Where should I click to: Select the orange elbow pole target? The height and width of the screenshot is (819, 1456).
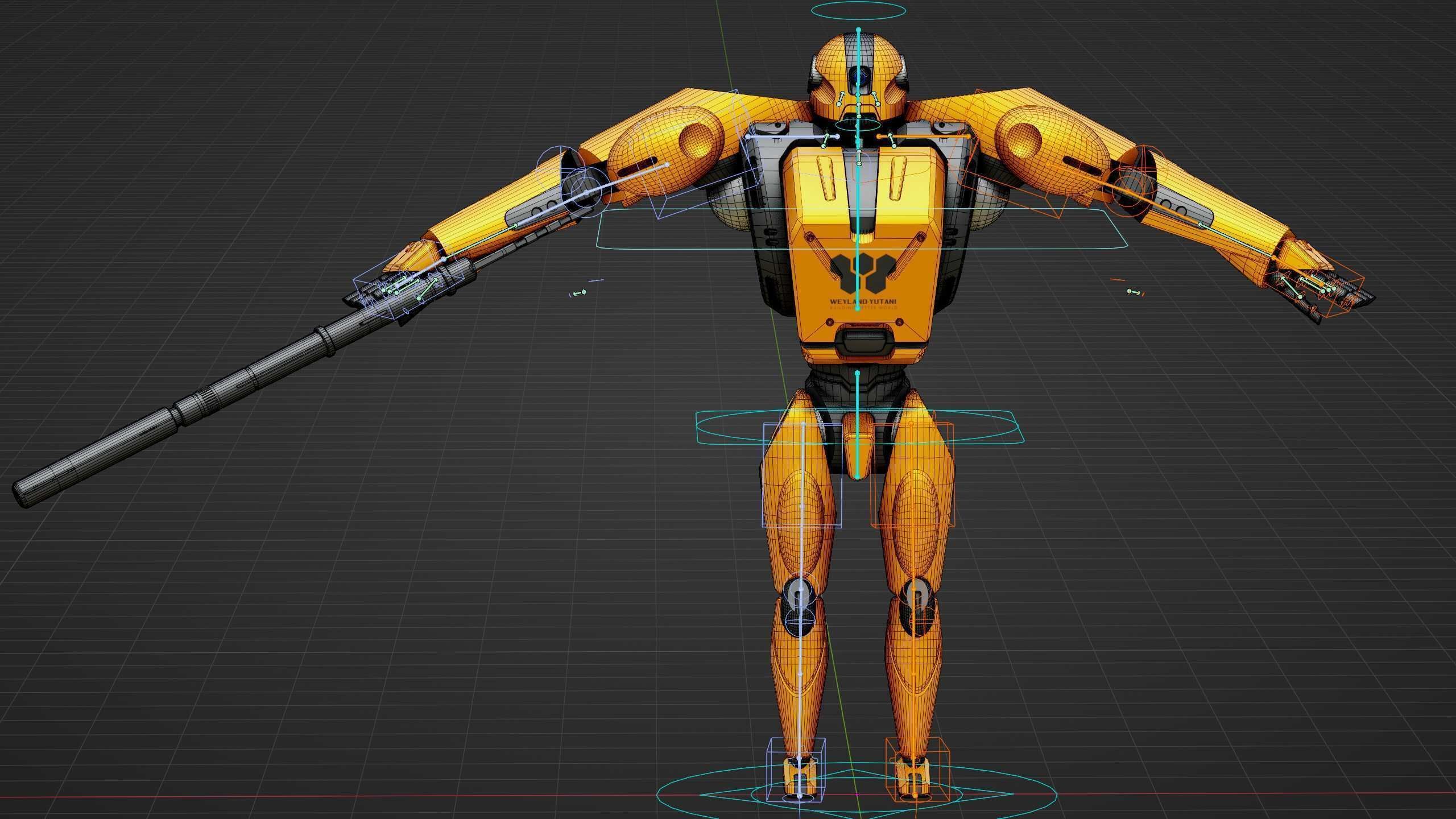(1134, 292)
